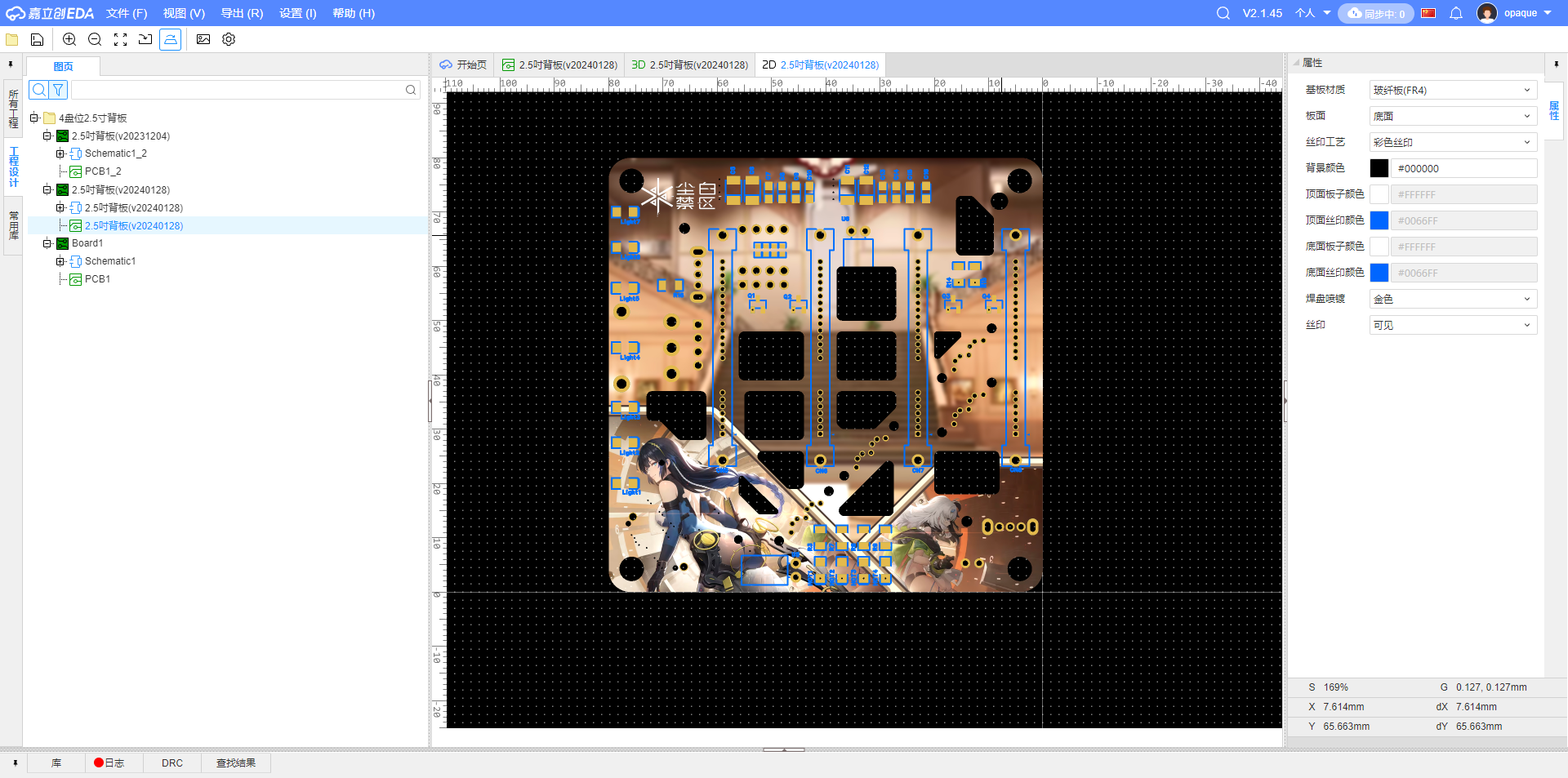
Task: Open a file using the folder icon
Action: pos(11,39)
